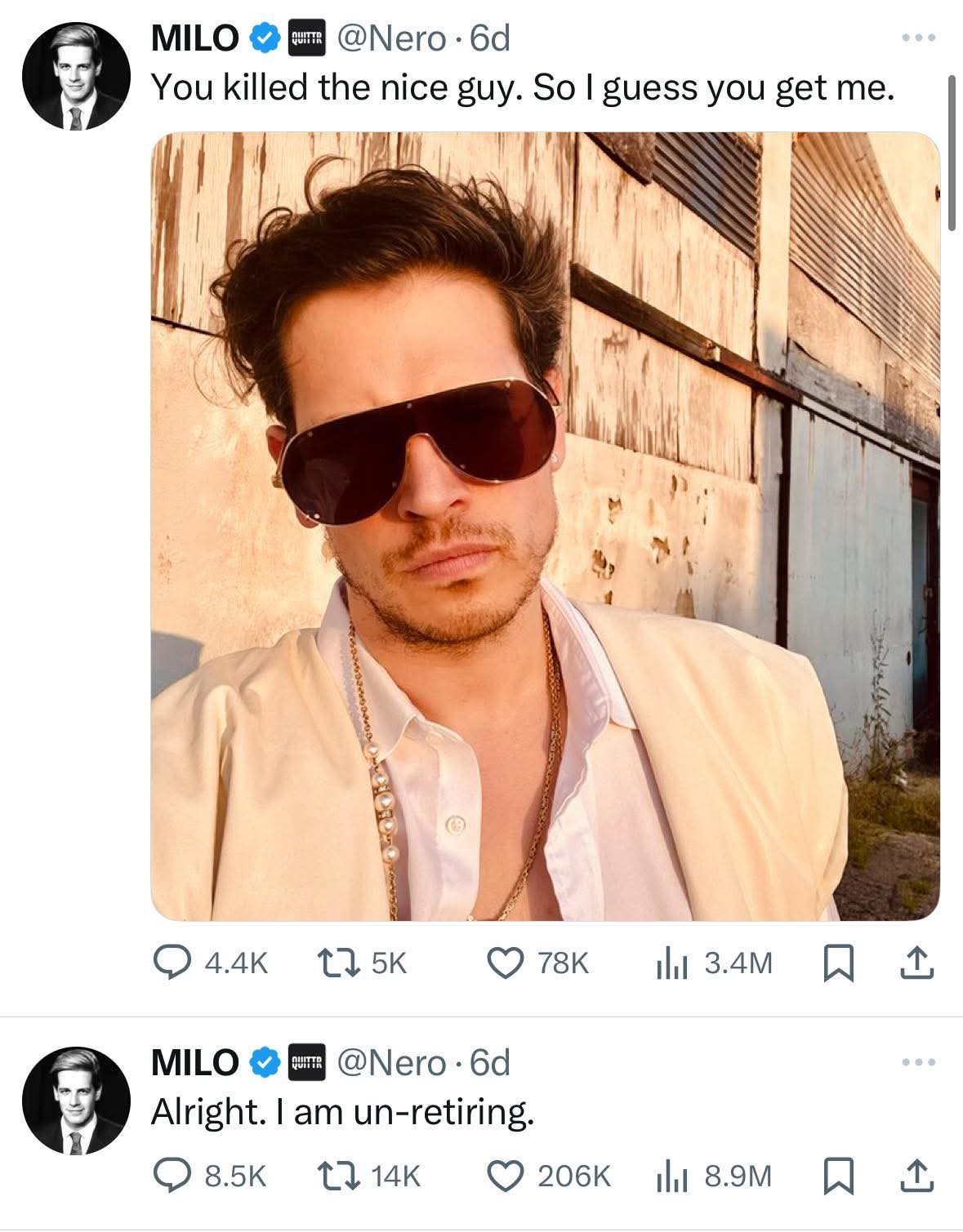Image resolution: width=963 pixels, height=1232 pixels.
Task: View analytics showing 8.9M views
Action: pos(713,1176)
